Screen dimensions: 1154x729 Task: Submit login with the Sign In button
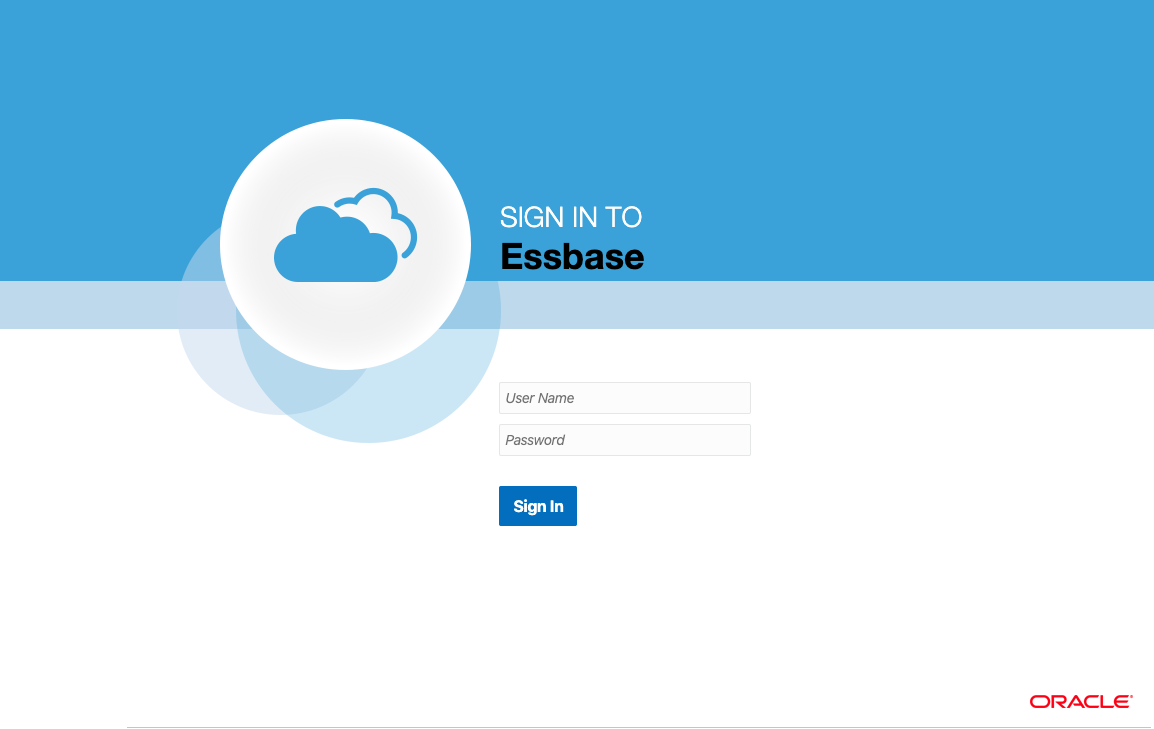tap(537, 506)
